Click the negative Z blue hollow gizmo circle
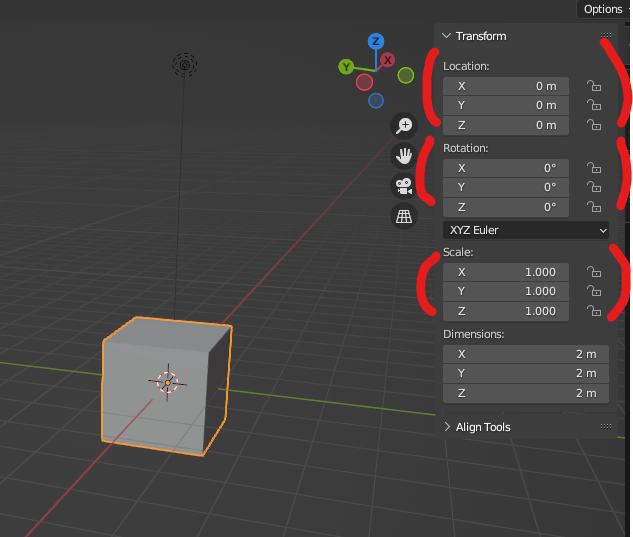633x537 pixels. (x=376, y=101)
